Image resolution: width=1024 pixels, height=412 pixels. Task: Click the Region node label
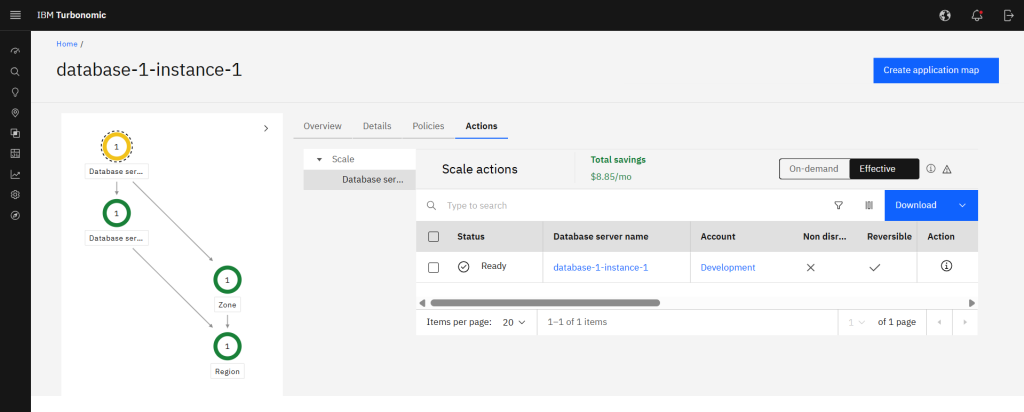tap(227, 372)
